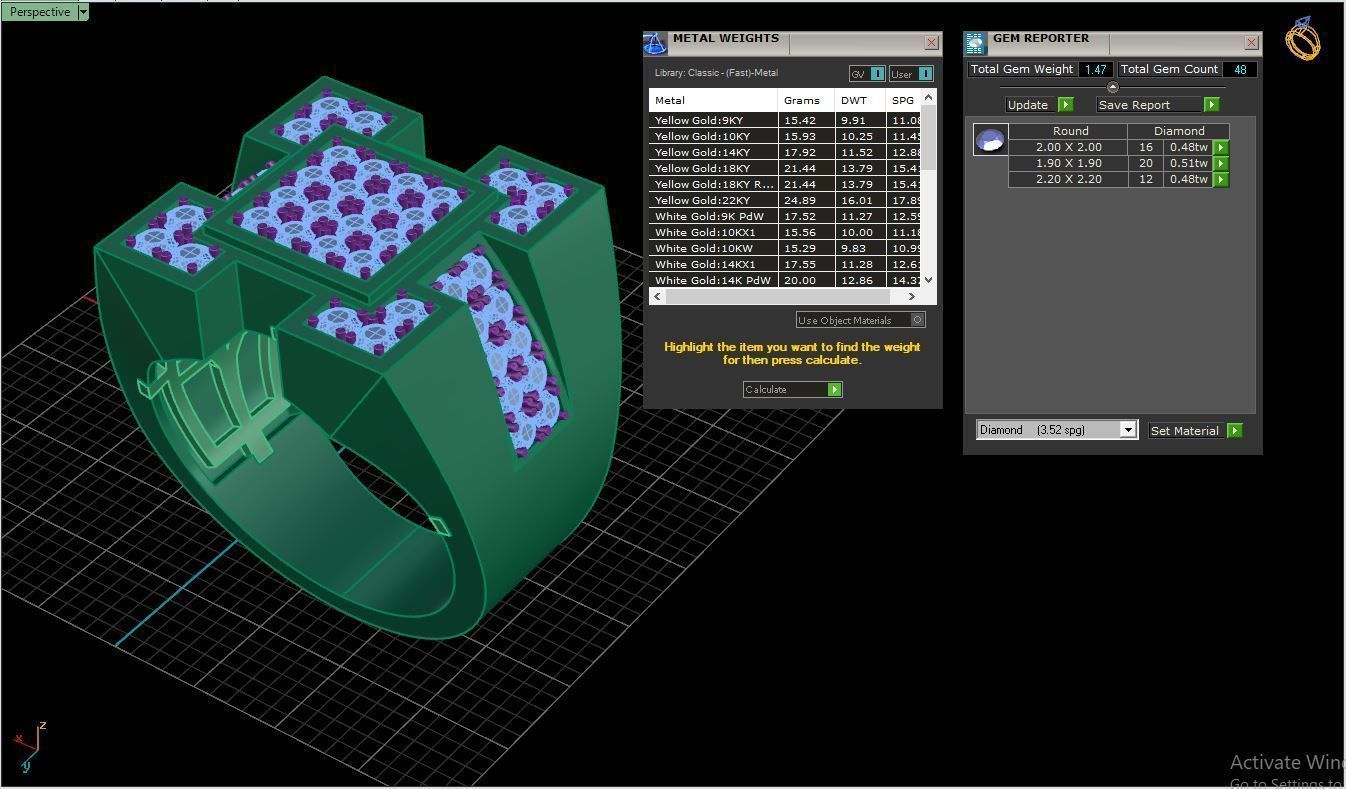Close the Metal Weights panel
Screen dimensions: 1346x789
click(931, 43)
